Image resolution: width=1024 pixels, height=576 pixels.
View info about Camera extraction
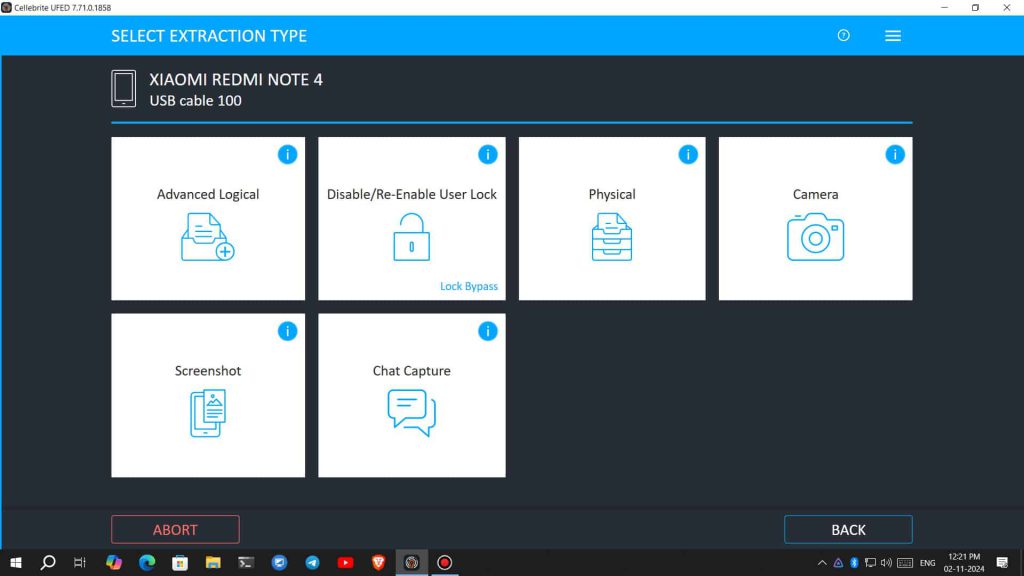[894, 154]
